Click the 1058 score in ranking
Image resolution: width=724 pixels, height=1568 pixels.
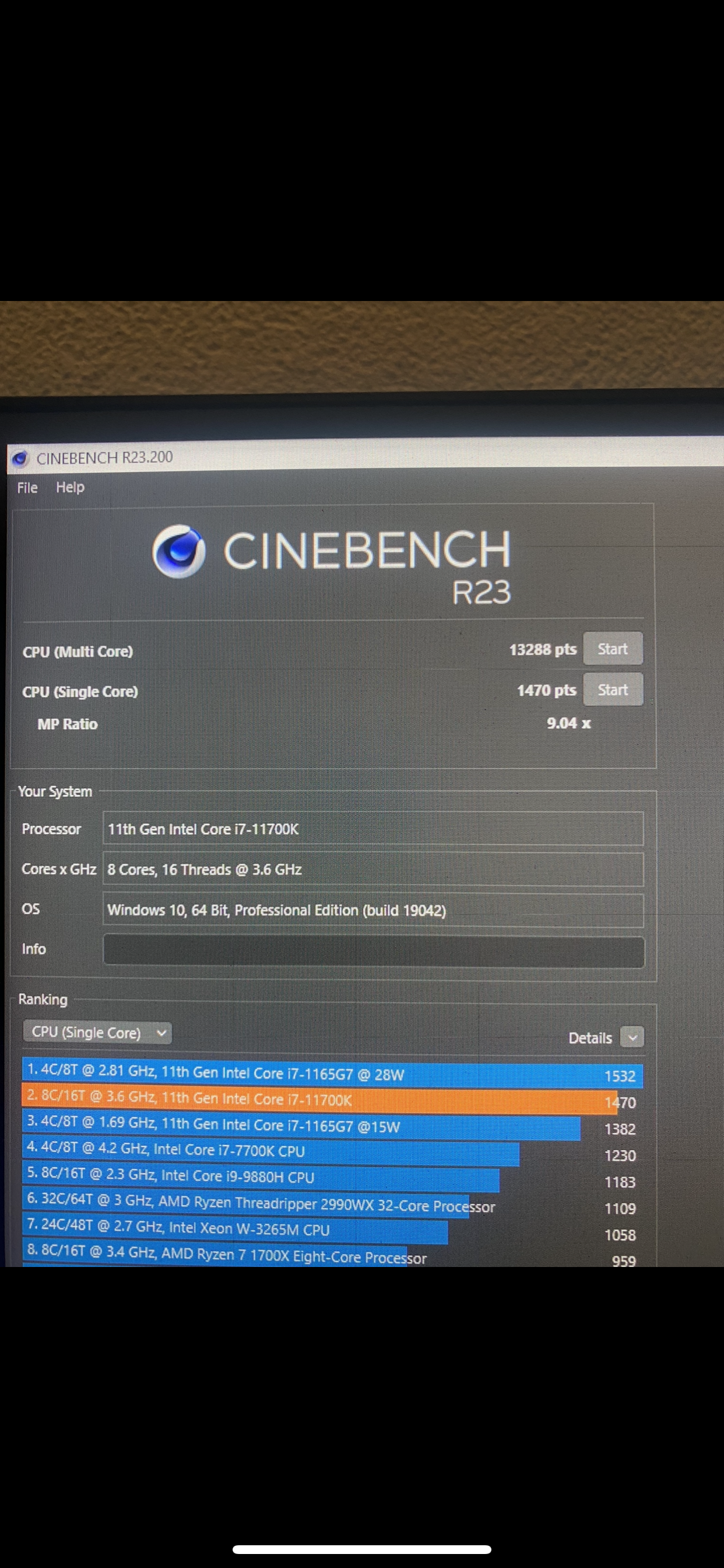click(x=620, y=1235)
